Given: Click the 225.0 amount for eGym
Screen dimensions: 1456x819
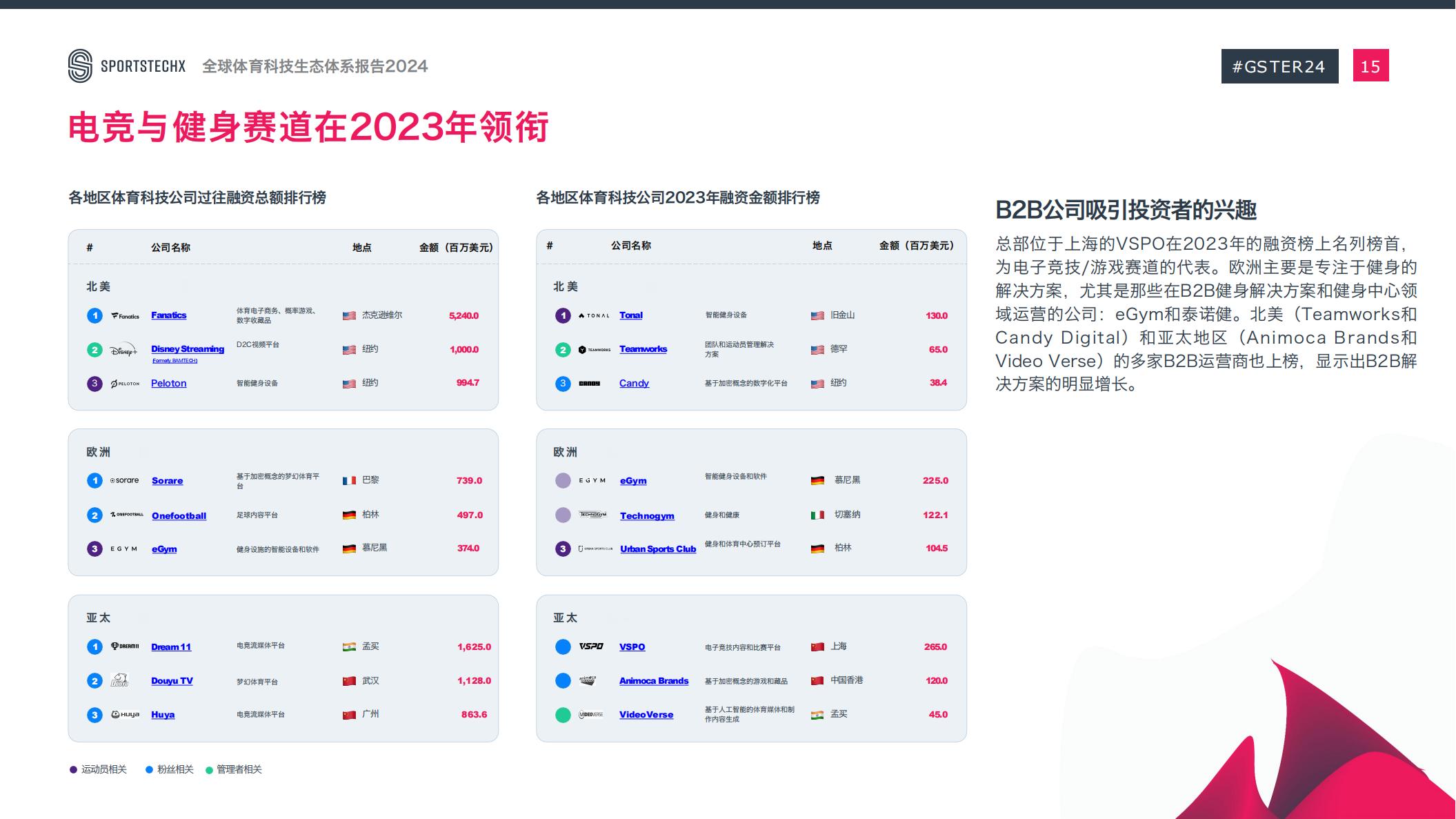Looking at the screenshot, I should pos(935,480).
